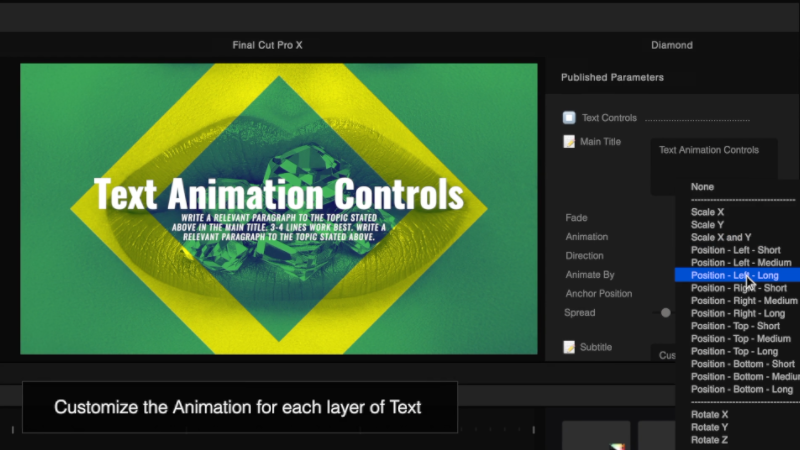Select Position - Right - Medium
Image resolution: width=800 pixels, height=450 pixels.
tap(744, 301)
